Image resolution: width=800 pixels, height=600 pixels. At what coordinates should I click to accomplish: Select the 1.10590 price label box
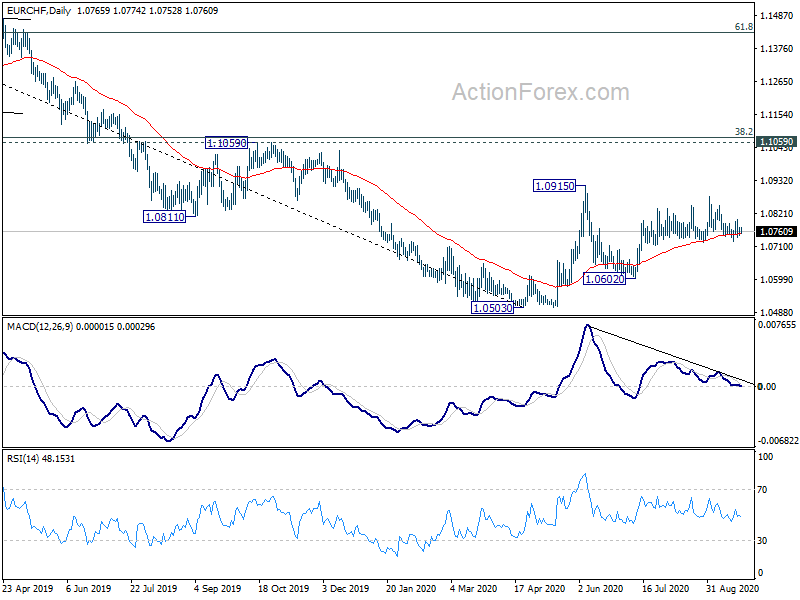tap(226, 144)
